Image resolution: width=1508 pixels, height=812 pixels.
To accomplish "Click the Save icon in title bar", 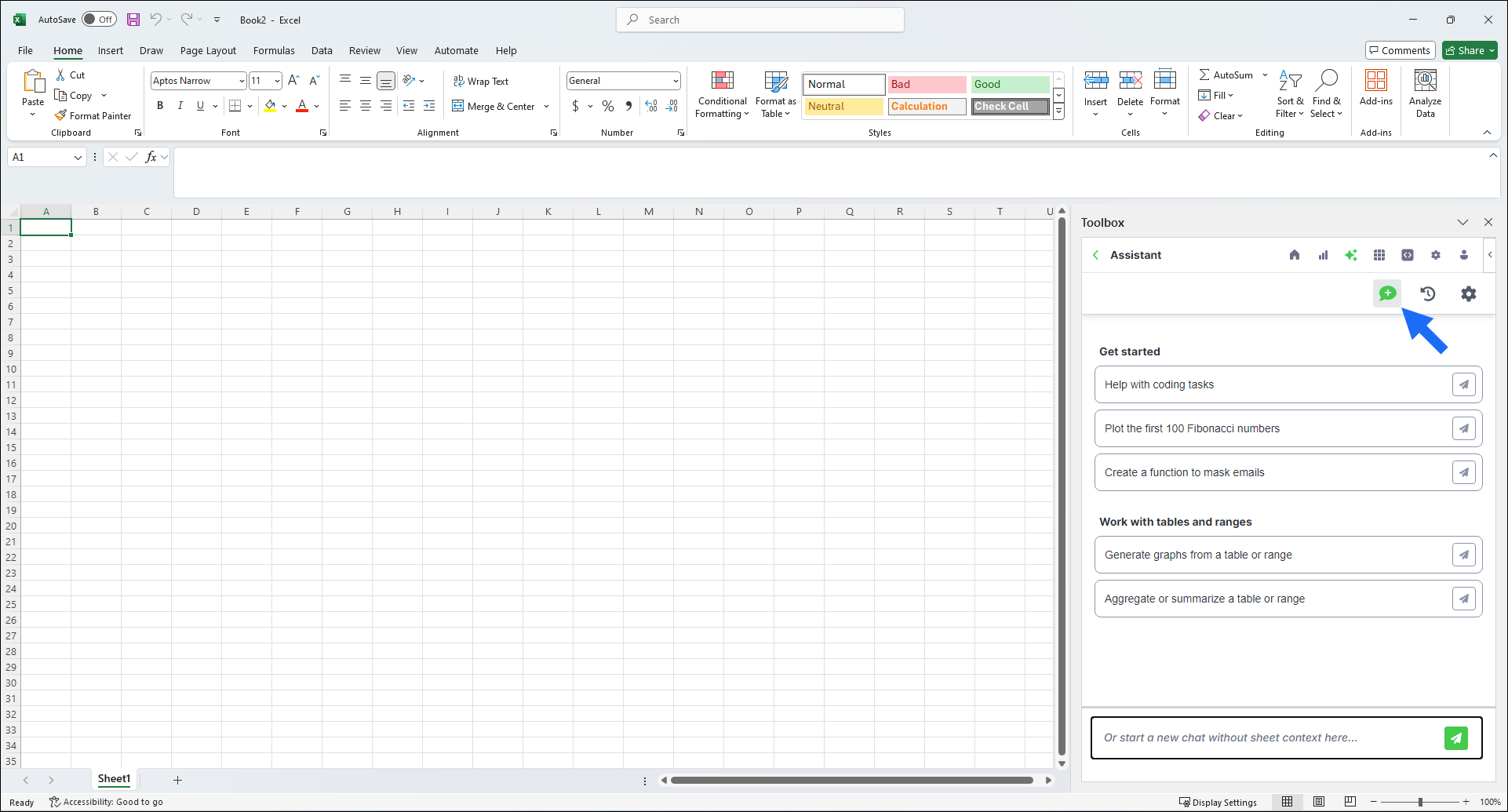I will pos(133,20).
